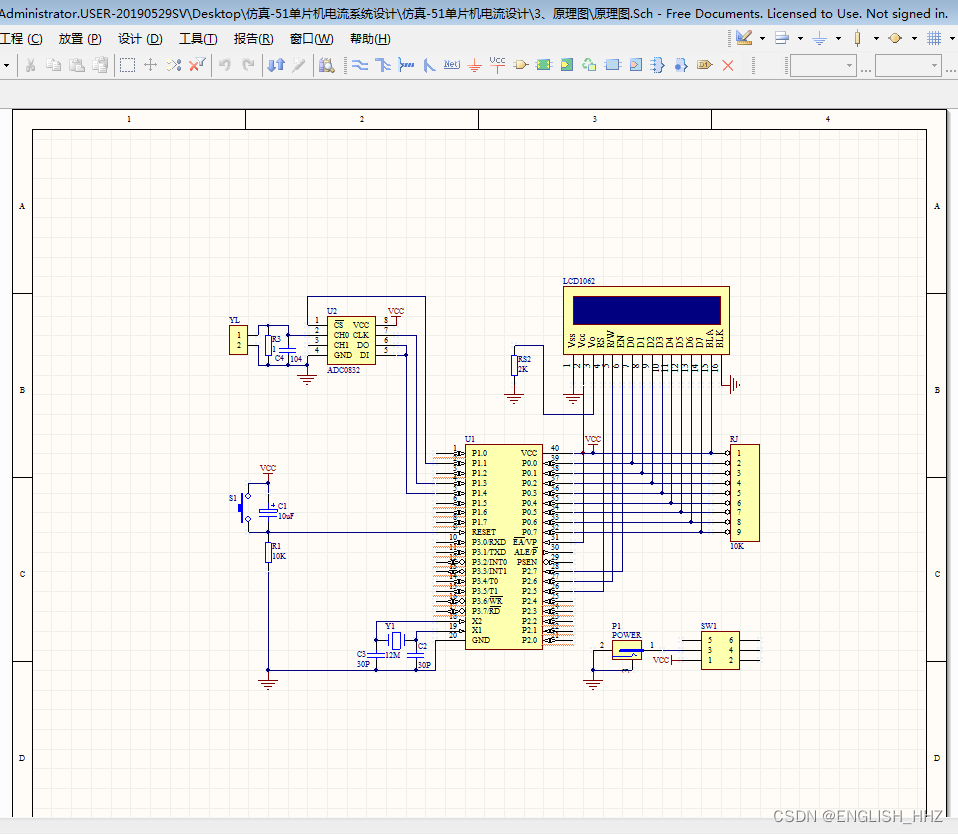Click the Digital Devices resistor icon
Image resolution: width=958 pixels, height=834 pixels.
point(858,38)
